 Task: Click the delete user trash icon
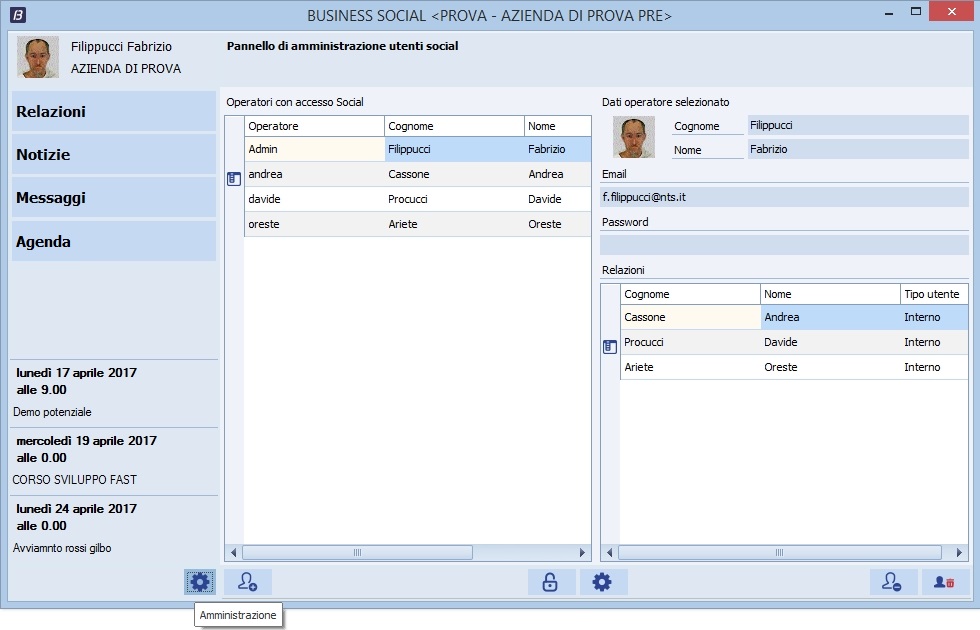[x=944, y=582]
